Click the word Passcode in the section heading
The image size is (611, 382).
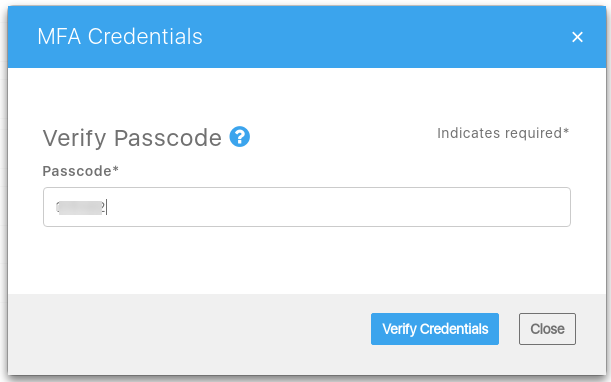(x=168, y=138)
